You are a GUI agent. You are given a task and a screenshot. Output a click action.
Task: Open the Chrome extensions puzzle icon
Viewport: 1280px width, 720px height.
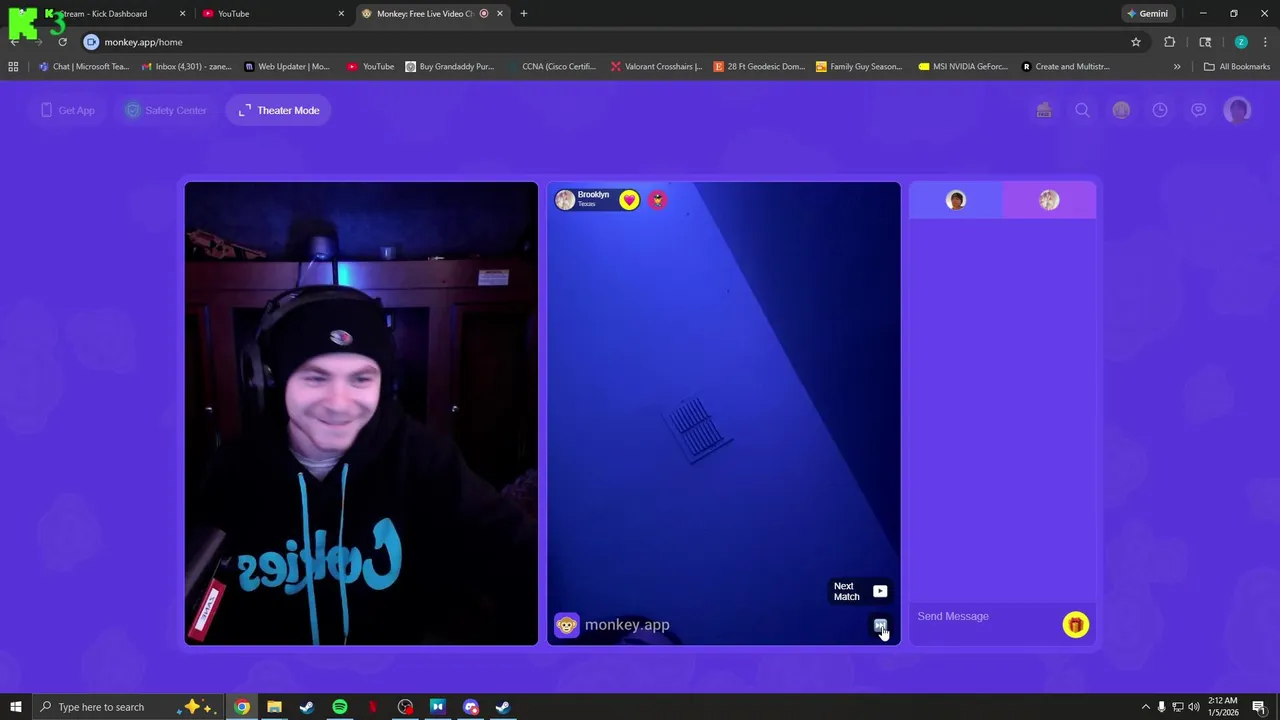tap(1169, 42)
